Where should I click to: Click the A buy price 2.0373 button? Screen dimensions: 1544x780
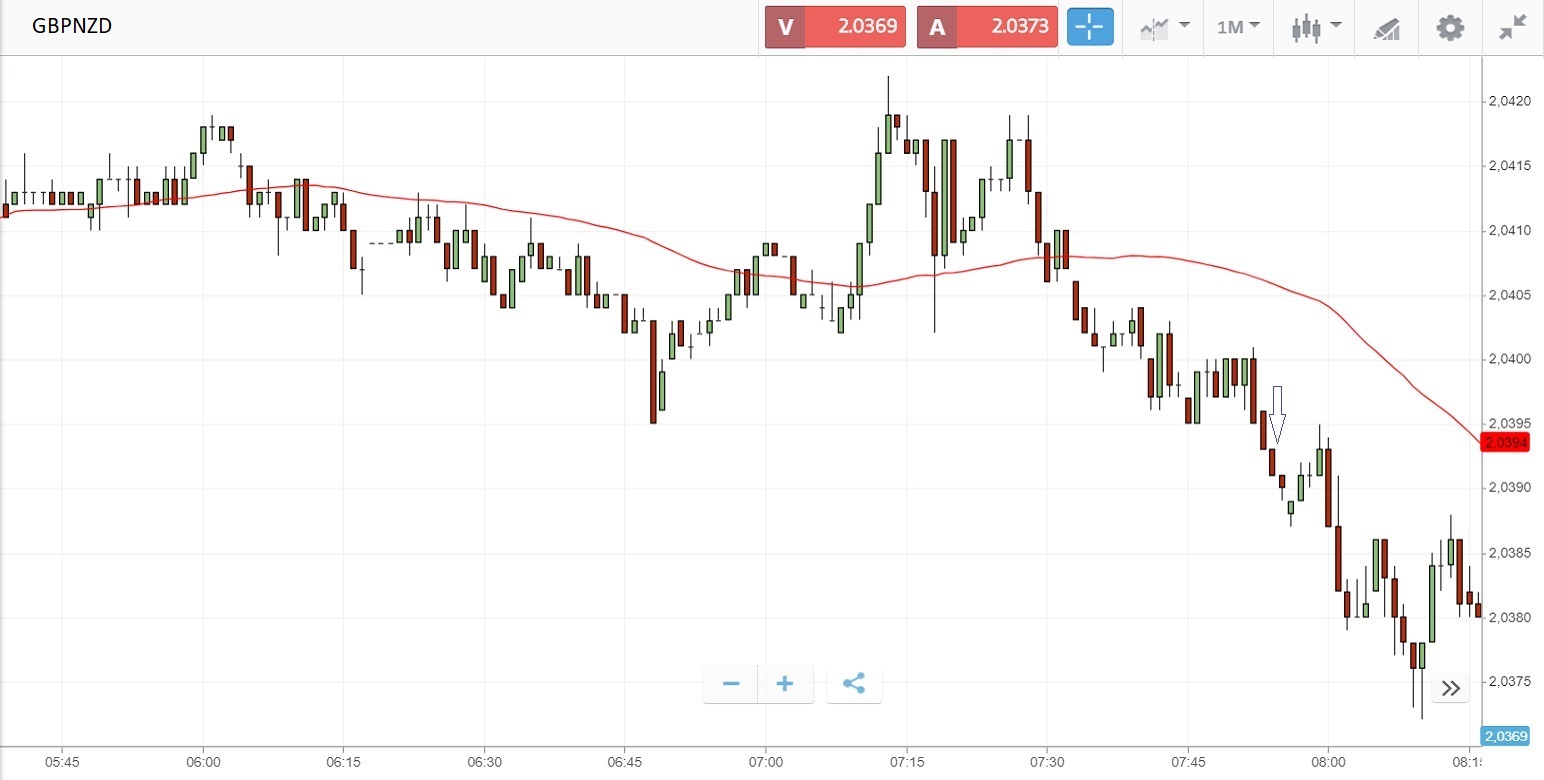tap(987, 27)
